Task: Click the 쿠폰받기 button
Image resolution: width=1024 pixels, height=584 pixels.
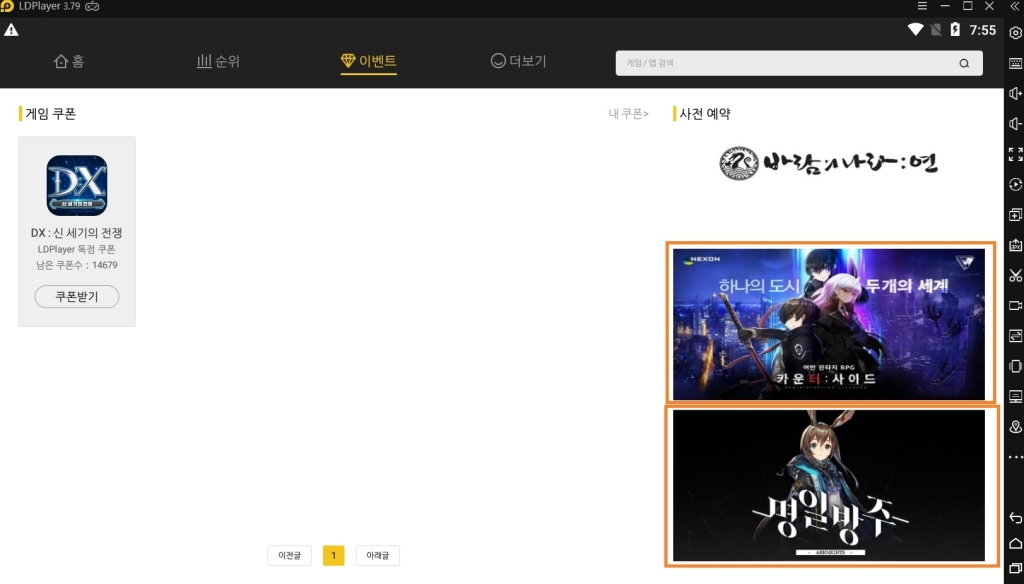Action: pyautogui.click(x=77, y=297)
